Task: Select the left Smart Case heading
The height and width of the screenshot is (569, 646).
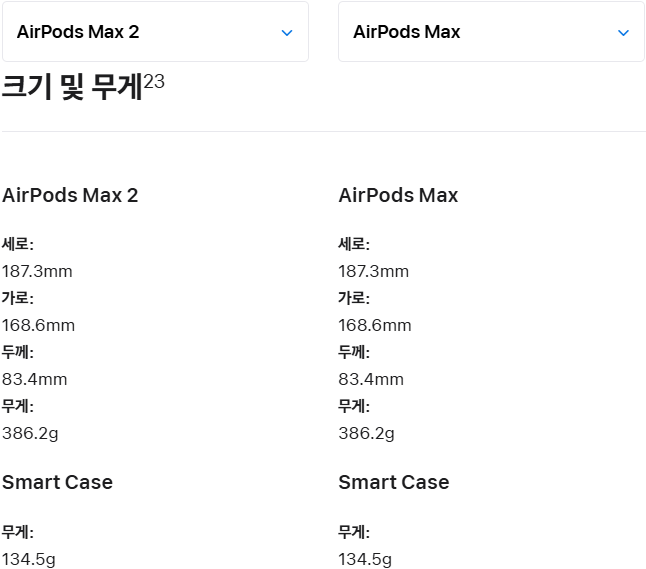Action: pyautogui.click(x=57, y=482)
